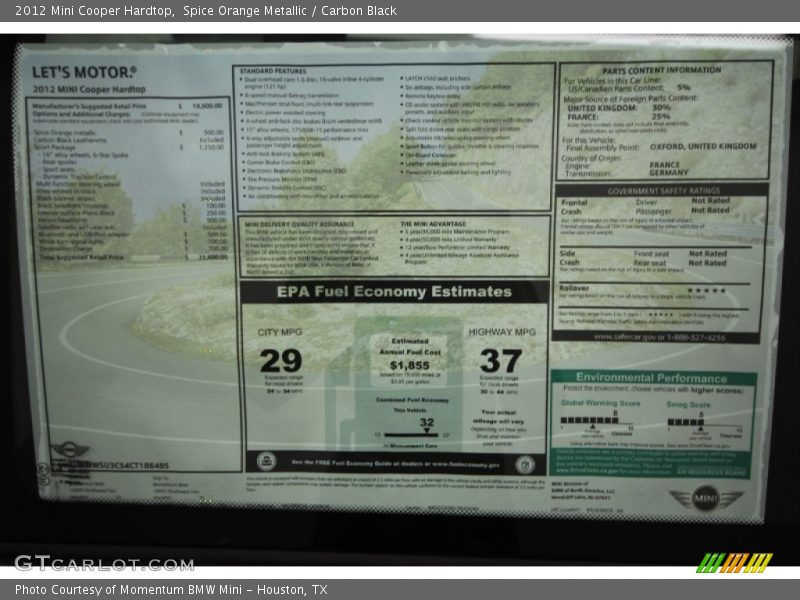
Task: Click the EPA seal beside the Fuel Economy Guide text
Action: [x=266, y=462]
